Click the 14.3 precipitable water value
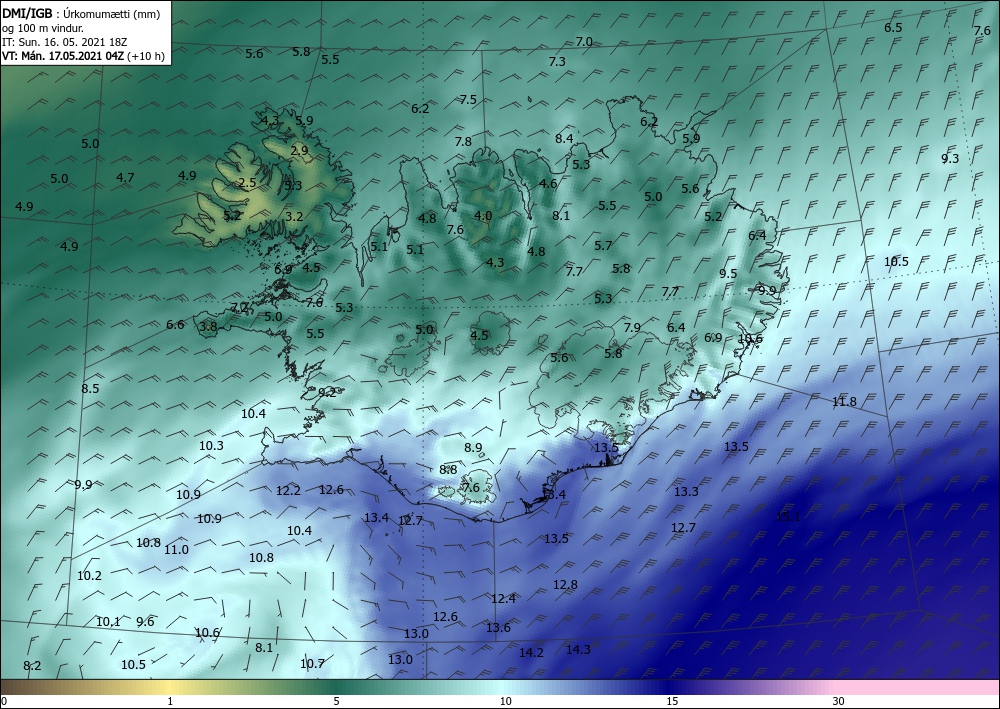Viewport: 1000px width, 709px height. (578, 650)
